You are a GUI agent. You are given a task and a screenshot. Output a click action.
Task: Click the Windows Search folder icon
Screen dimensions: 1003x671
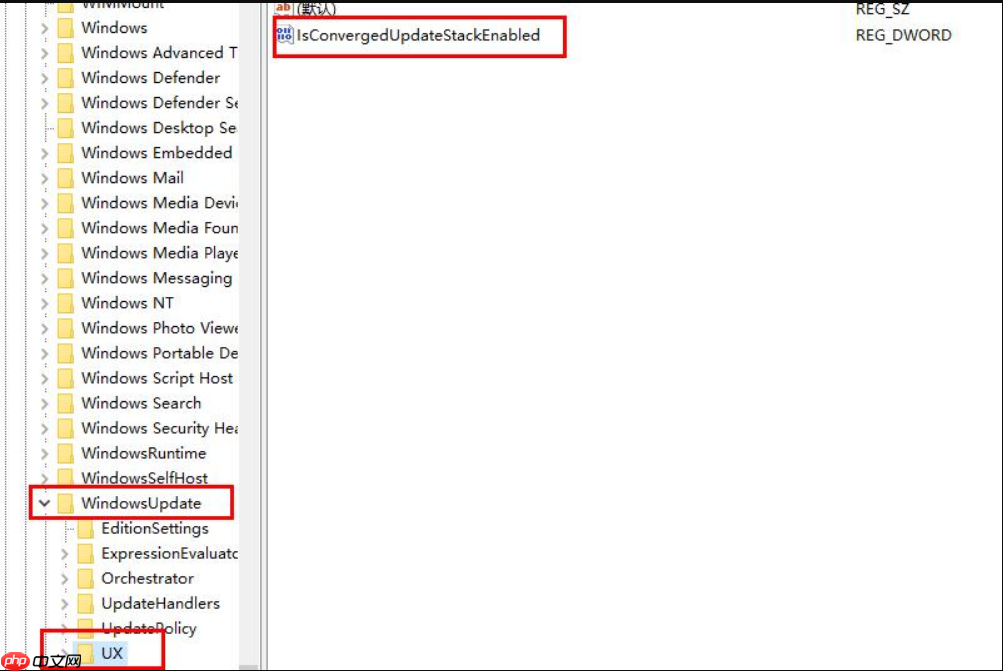(x=66, y=403)
